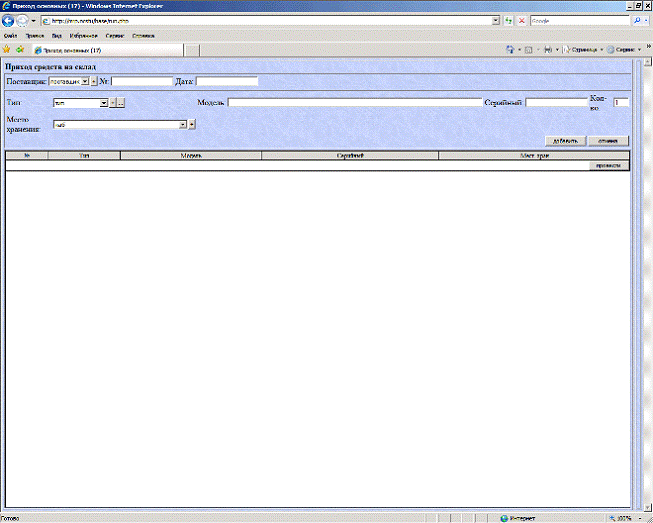Viewport: 653px width, 523px height.
Task: Click the plus button beside Место хранения
Action: (192, 125)
